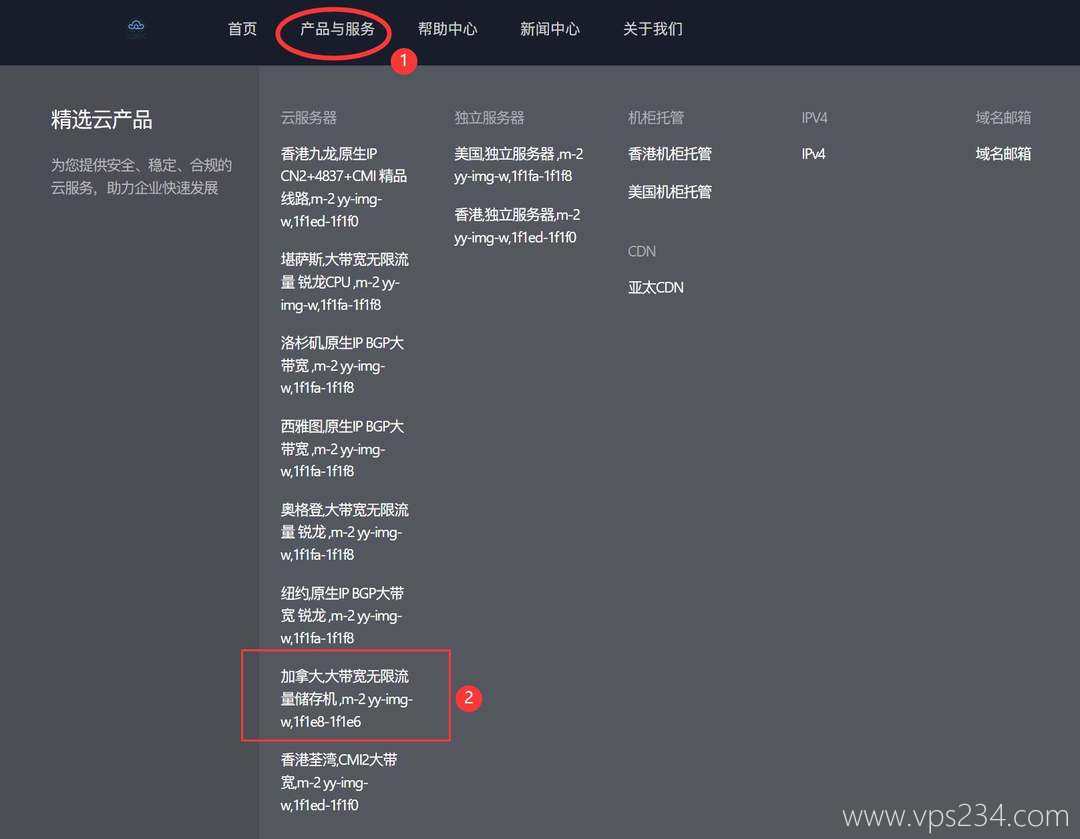Click the 独立服务器 category heading
1080x839 pixels.
(489, 118)
